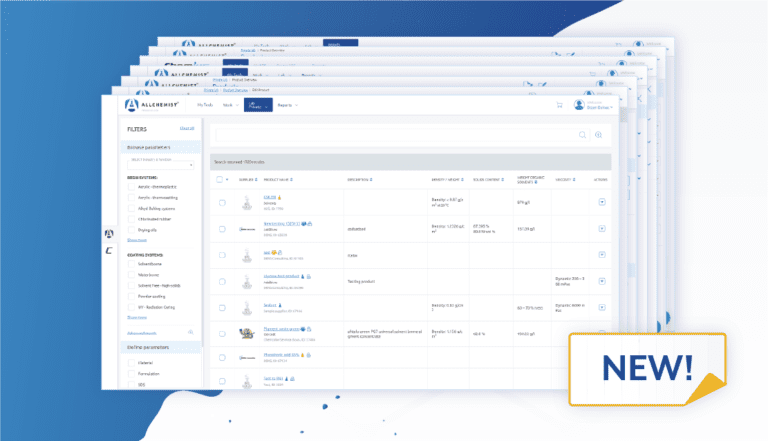Screen dimensions: 768x441
Task: Click the magnifier search icon in the search bar
Action: coord(582,135)
